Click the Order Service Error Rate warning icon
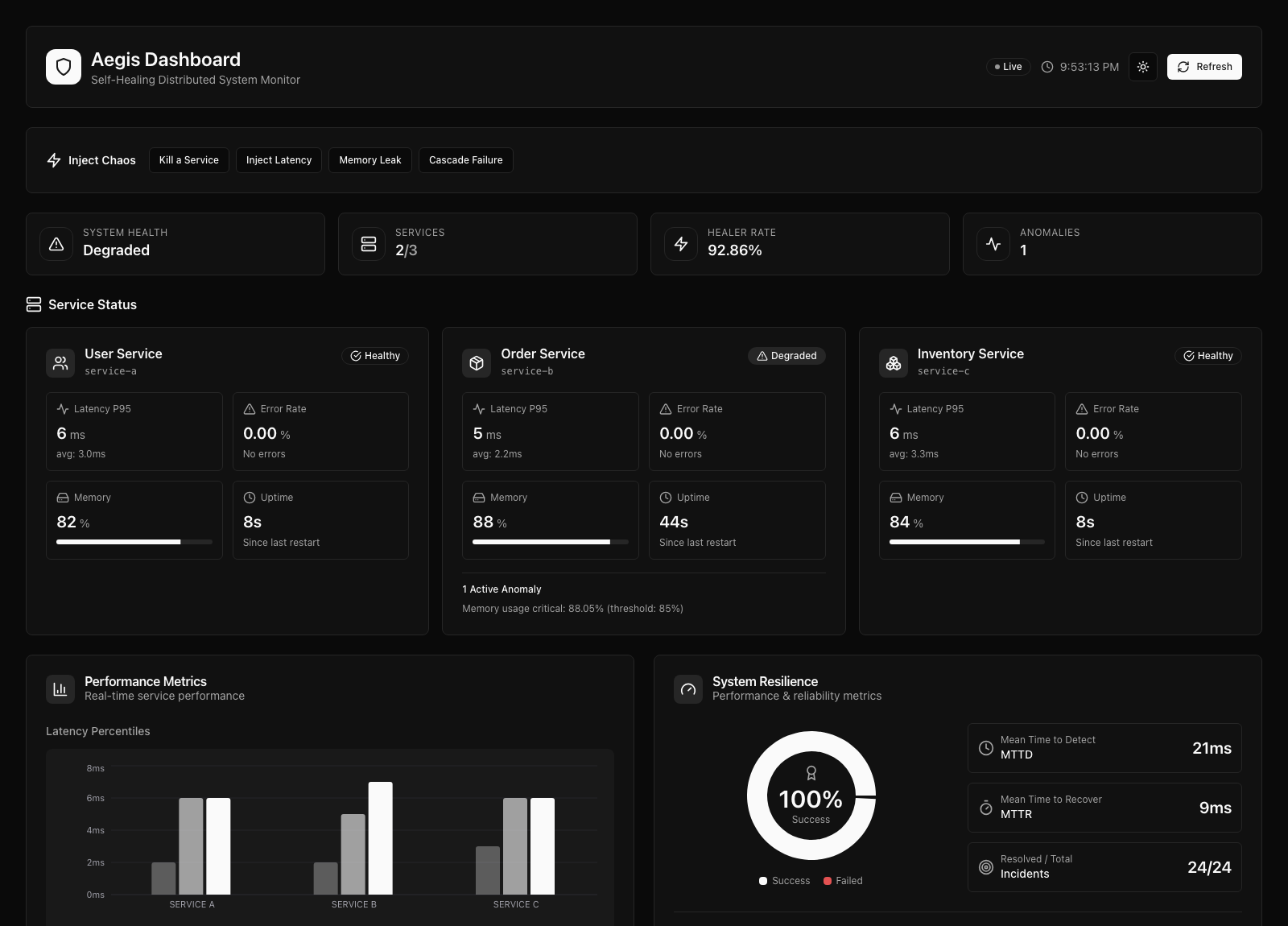 pos(666,409)
